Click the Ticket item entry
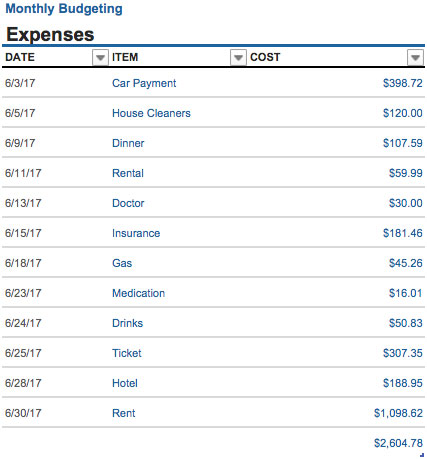This screenshot has height=459, width=427. coord(127,353)
